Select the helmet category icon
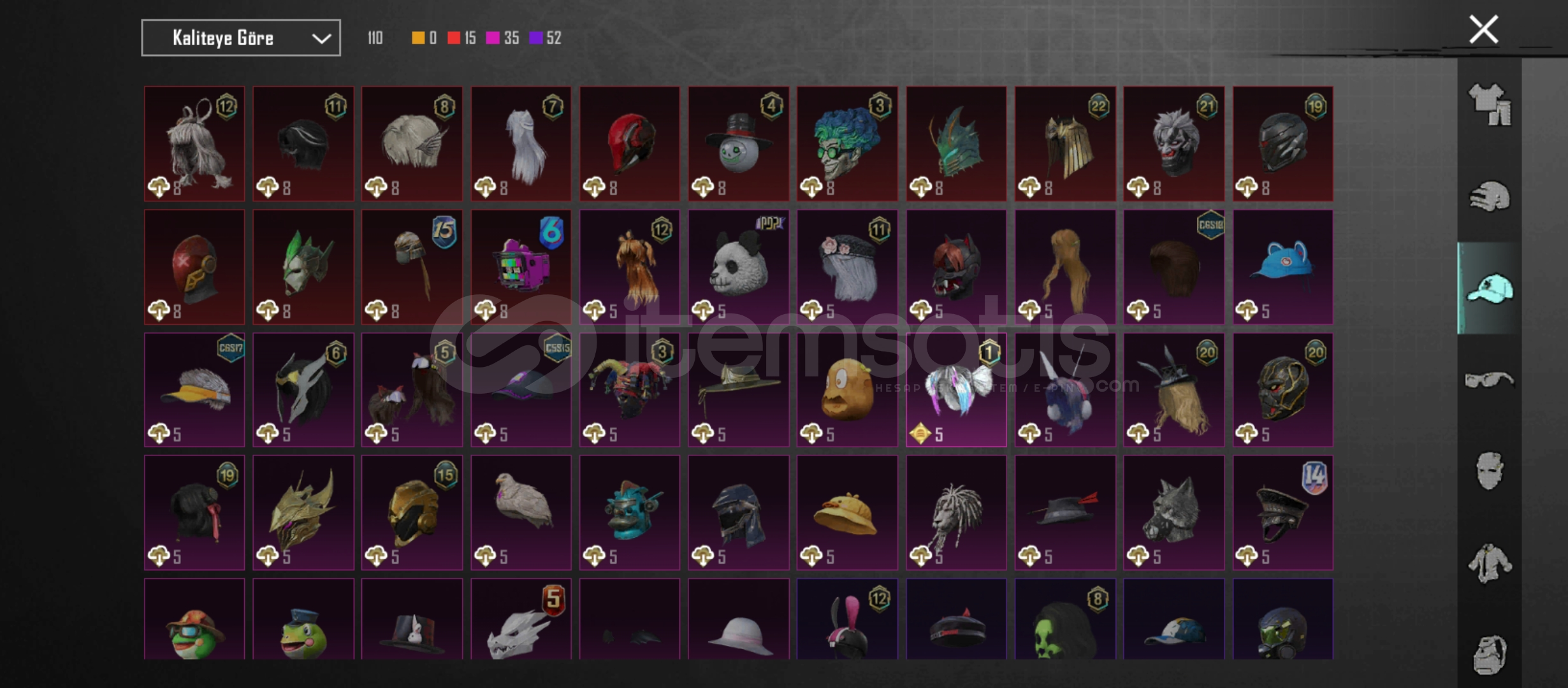Screen dimensions: 1568x688 pyautogui.click(x=1490, y=197)
